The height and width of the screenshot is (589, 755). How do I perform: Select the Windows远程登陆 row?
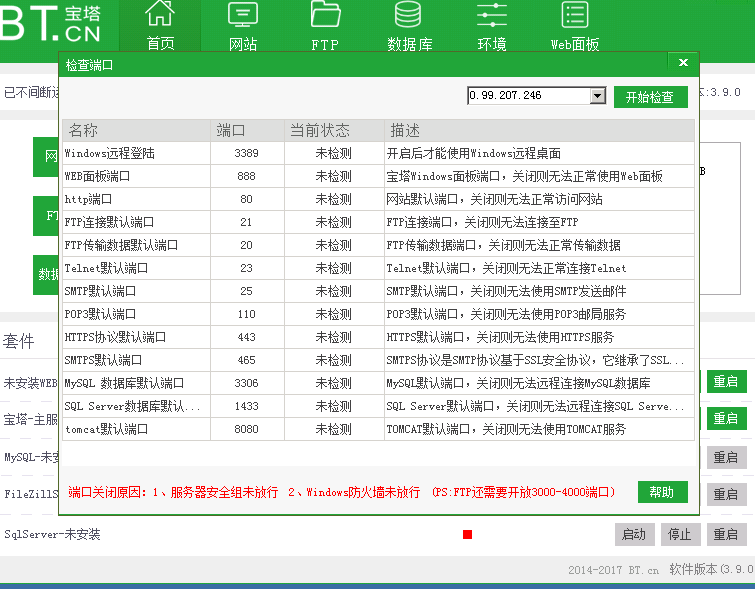point(378,153)
